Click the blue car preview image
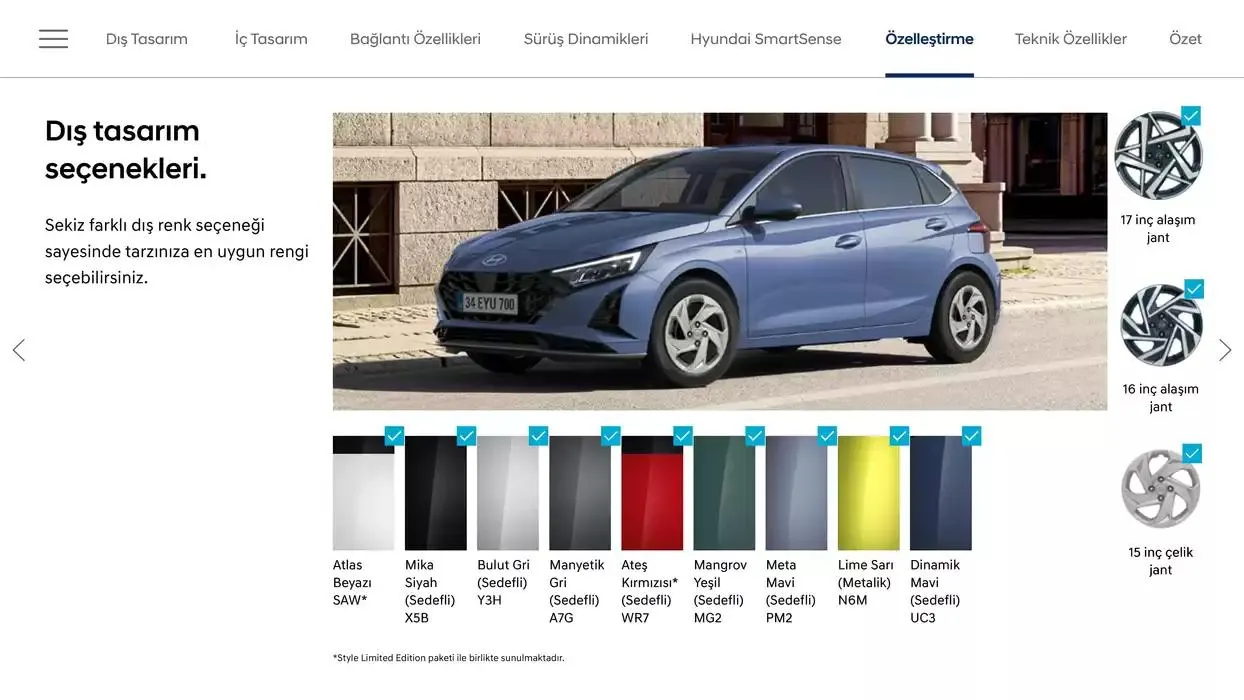The height and width of the screenshot is (700, 1244). click(x=720, y=262)
